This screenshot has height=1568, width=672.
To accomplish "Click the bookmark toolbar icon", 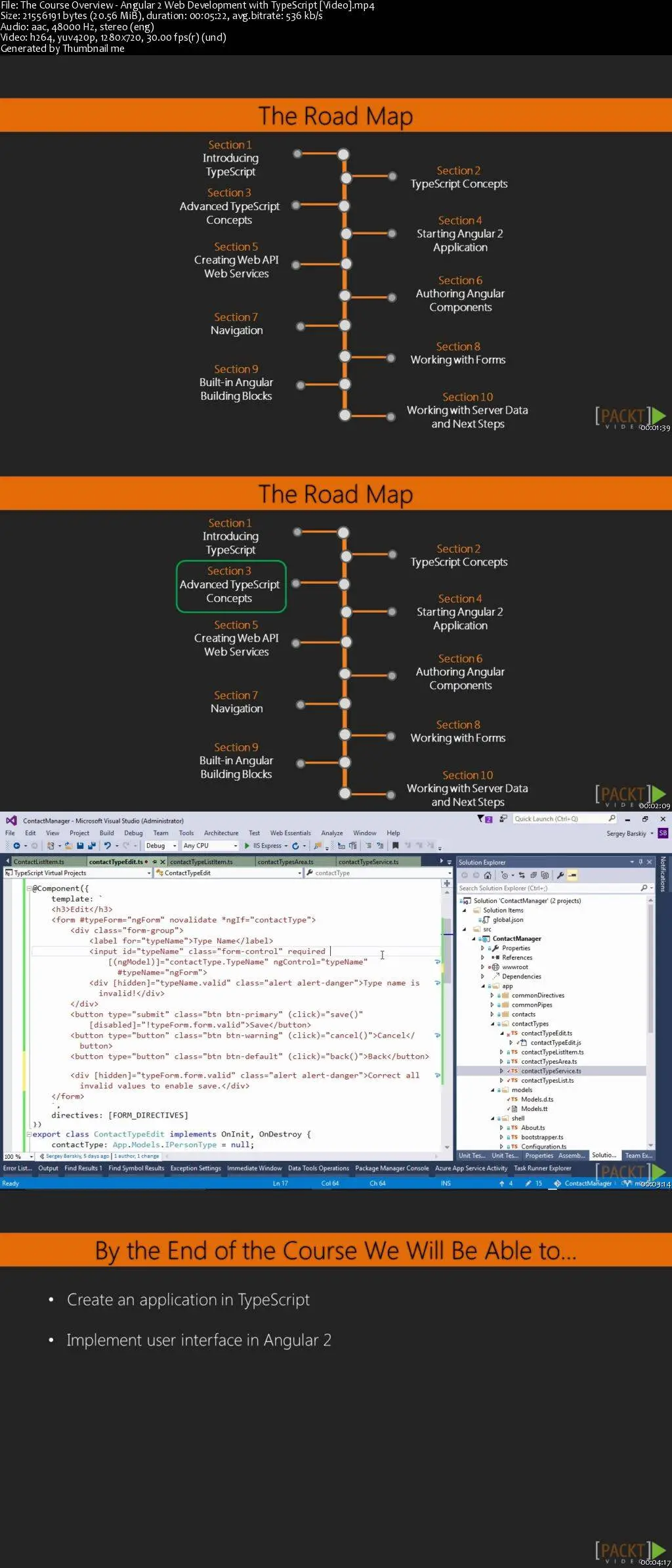I will tap(395, 846).
